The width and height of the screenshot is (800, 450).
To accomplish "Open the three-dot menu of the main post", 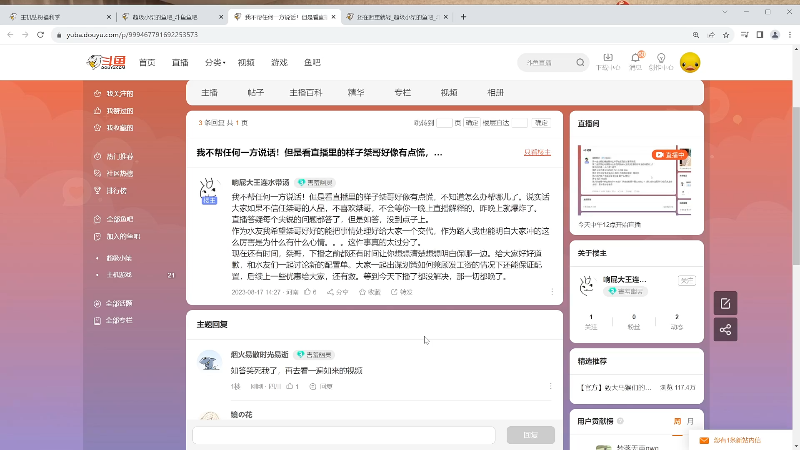I will point(552,292).
